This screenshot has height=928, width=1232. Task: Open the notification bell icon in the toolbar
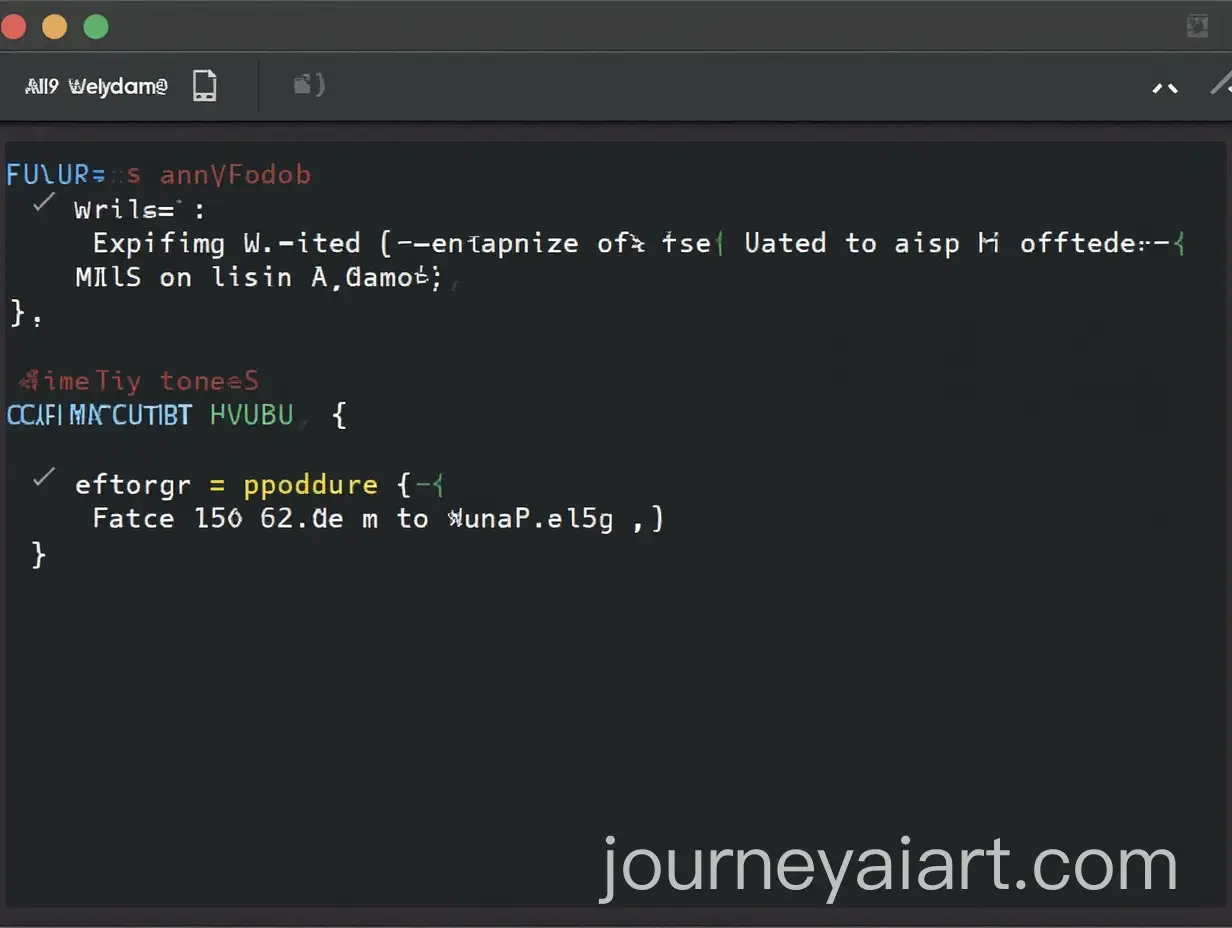pos(306,85)
